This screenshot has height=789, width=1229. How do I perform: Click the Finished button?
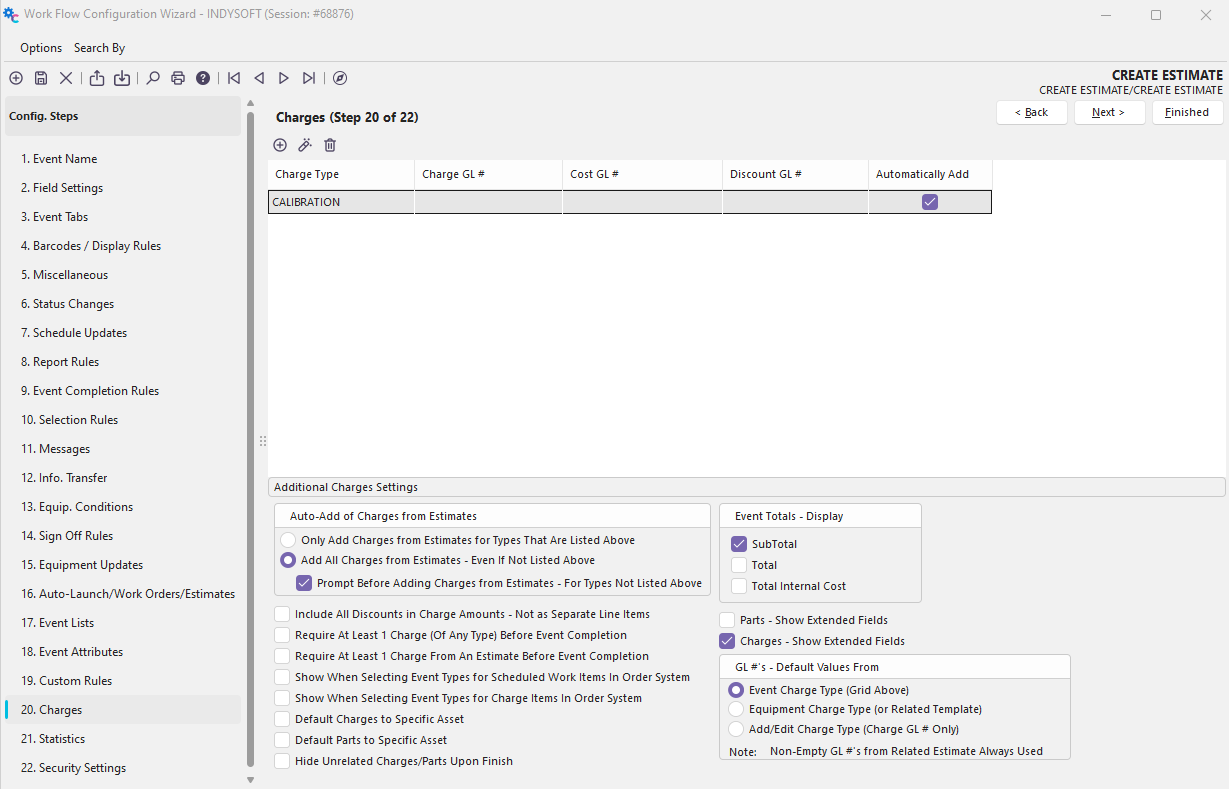tap(1187, 112)
